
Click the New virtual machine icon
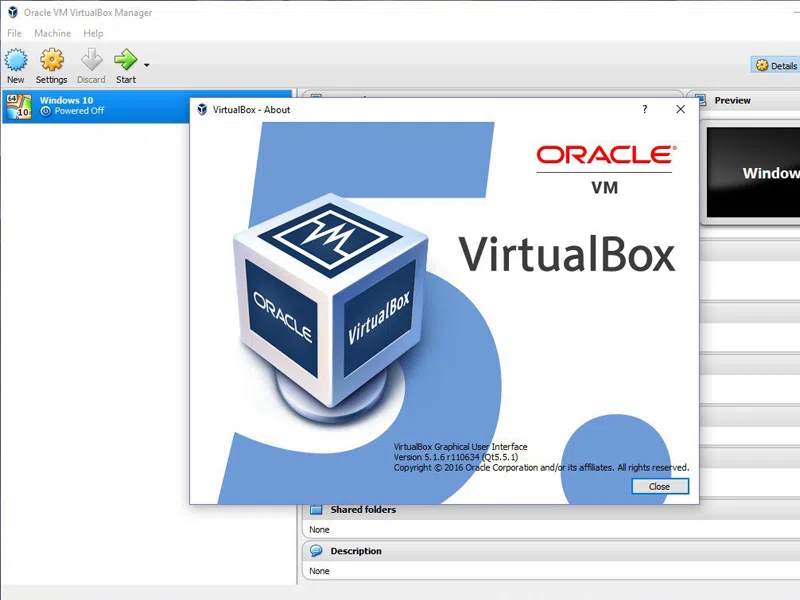coord(16,60)
